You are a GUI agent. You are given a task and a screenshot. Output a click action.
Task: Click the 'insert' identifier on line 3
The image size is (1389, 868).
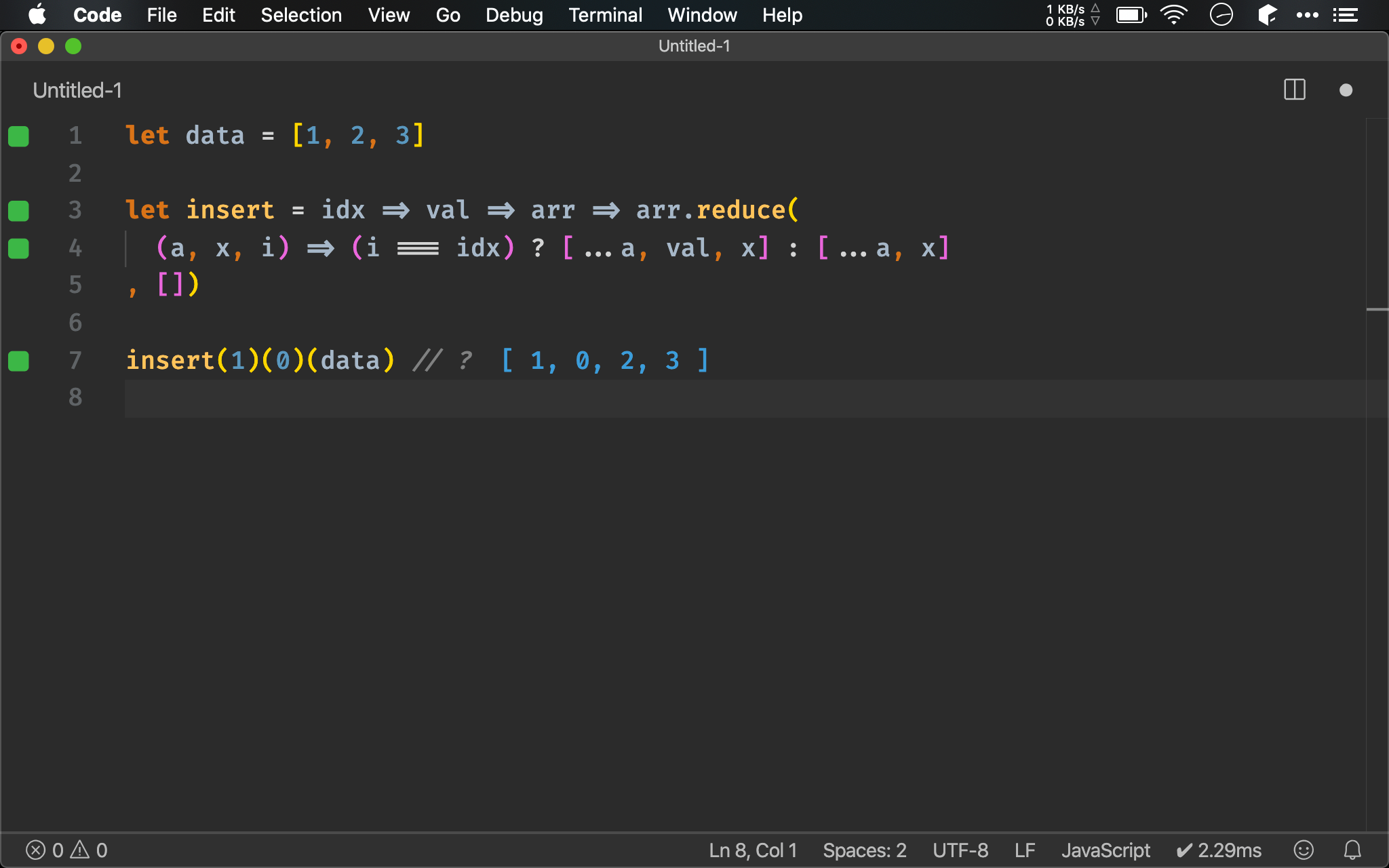(x=230, y=210)
